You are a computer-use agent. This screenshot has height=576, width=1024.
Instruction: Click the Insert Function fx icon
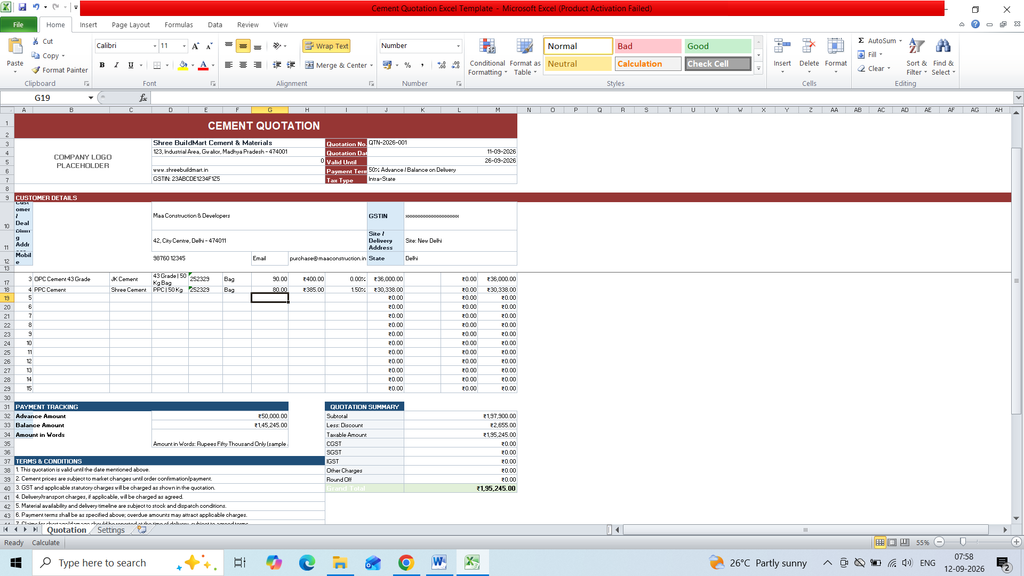pos(143,98)
